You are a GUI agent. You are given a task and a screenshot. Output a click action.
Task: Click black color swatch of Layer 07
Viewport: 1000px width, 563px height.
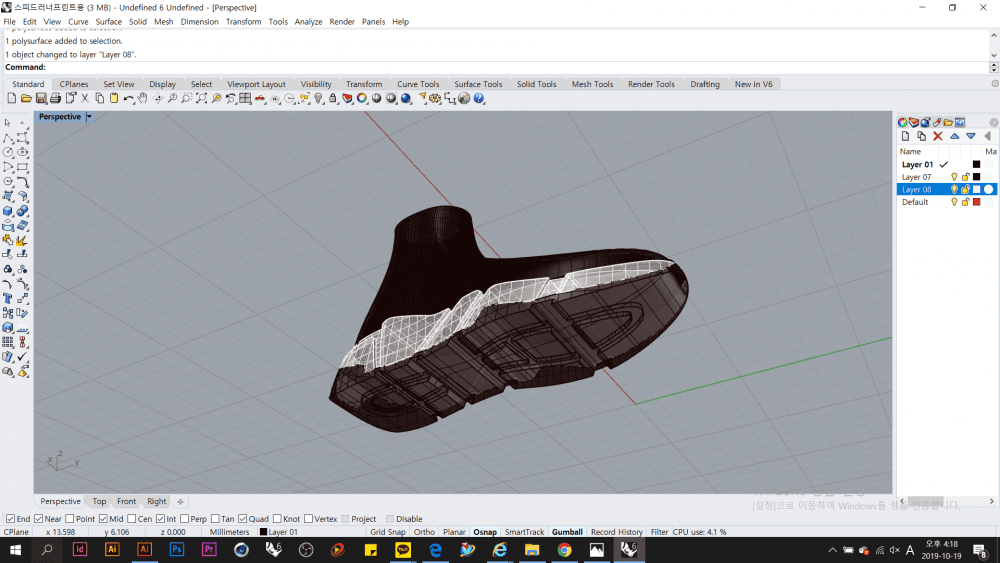[x=976, y=177]
